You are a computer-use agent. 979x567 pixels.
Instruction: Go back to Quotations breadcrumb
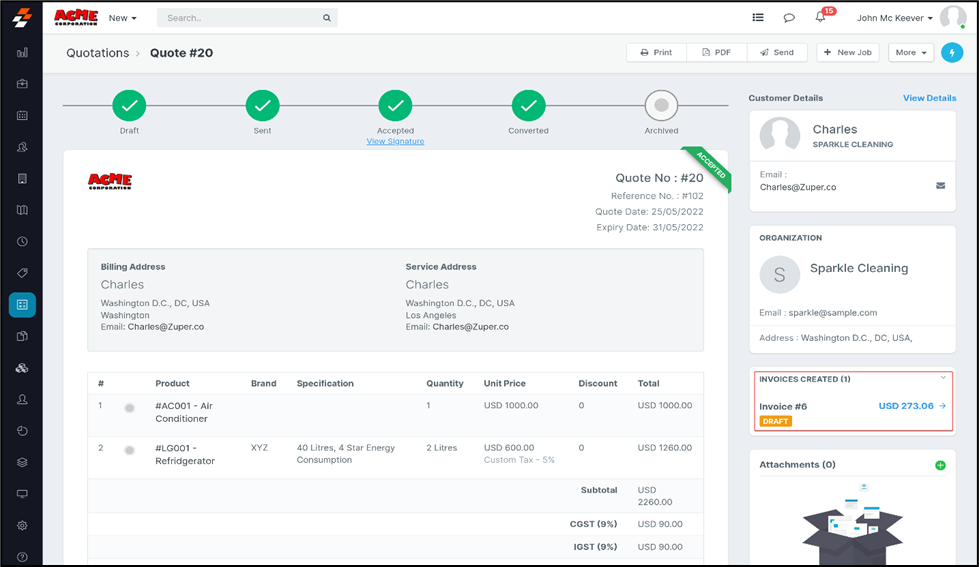[98, 53]
